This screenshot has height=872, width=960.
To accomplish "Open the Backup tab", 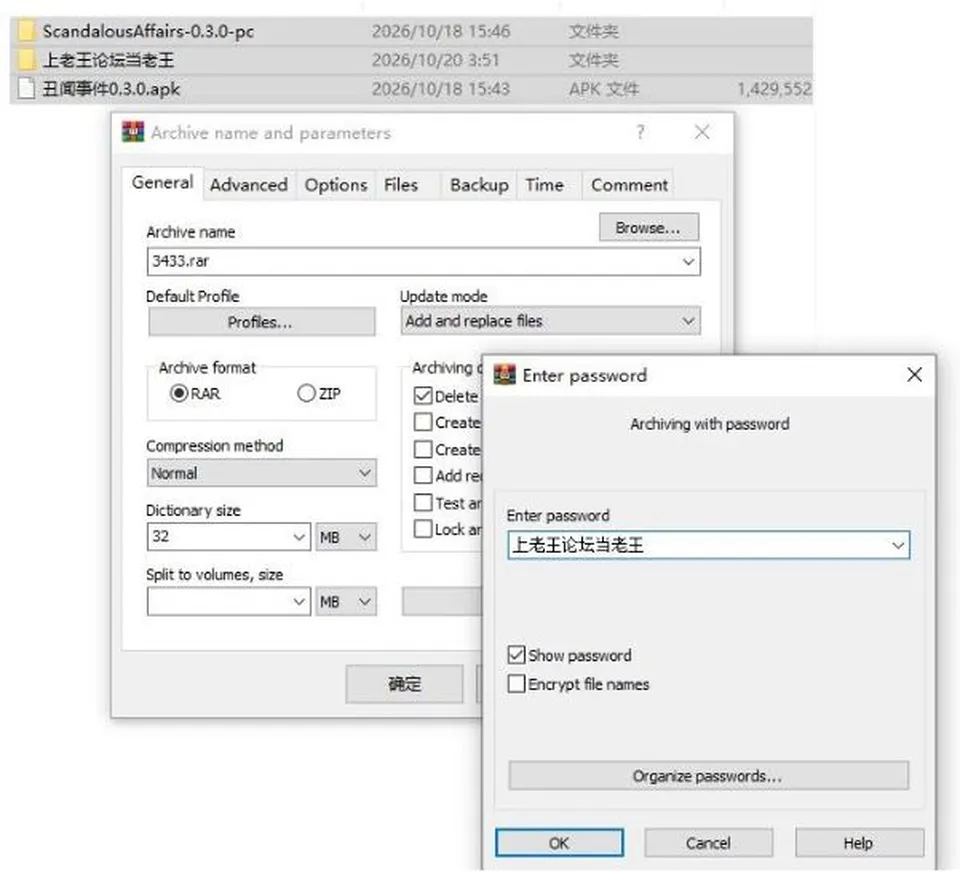I will 479,185.
